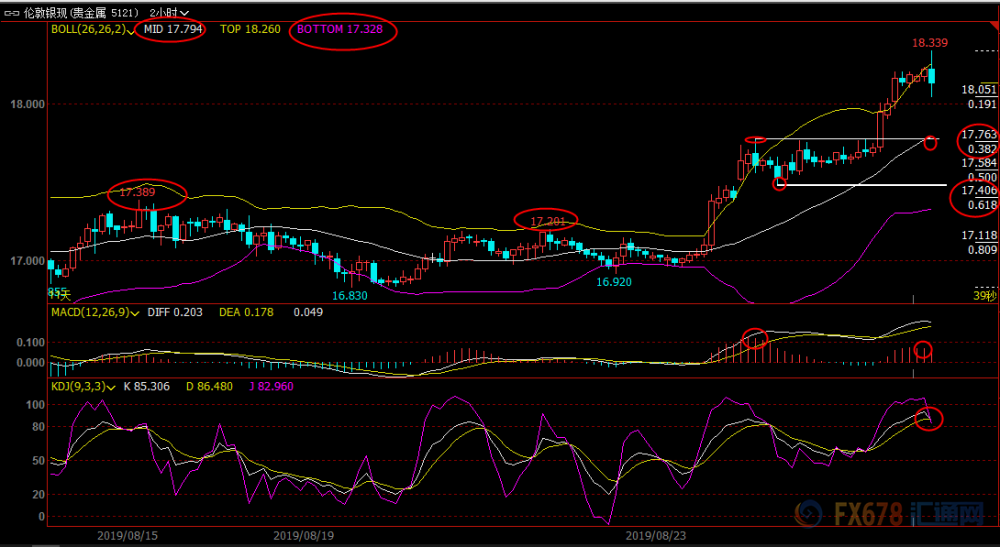Screen dimensions: 1000x547
Task: Click the 17.118 level on right axis
Action: (x=979, y=235)
